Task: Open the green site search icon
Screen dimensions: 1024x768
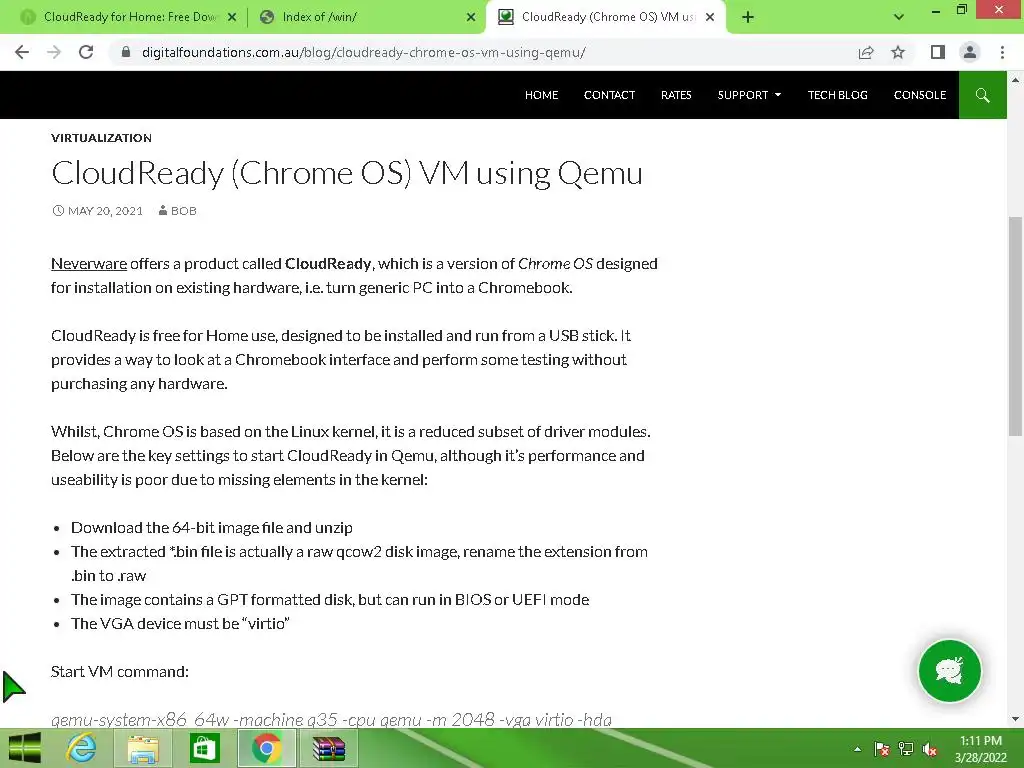Action: point(982,95)
